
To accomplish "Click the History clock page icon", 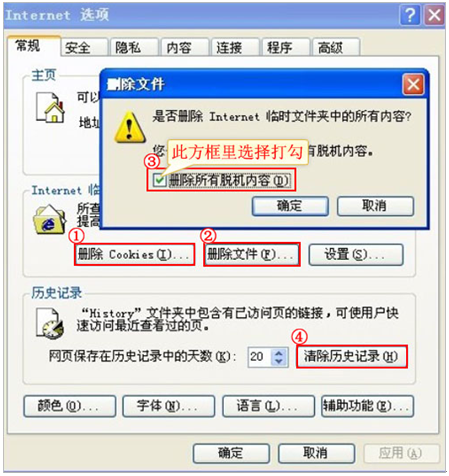I will 49,323.
